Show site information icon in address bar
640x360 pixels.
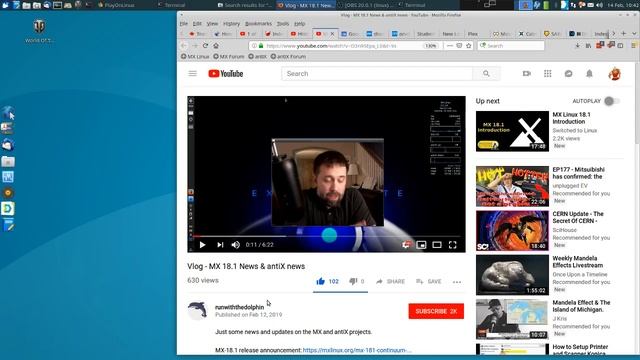(x=254, y=46)
